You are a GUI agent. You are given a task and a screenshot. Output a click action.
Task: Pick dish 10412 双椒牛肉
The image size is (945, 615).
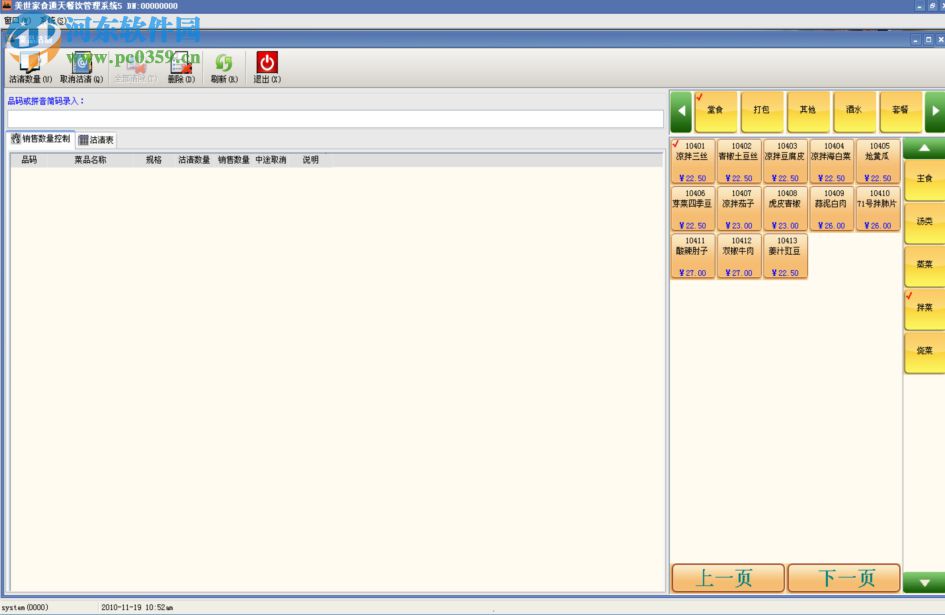pyautogui.click(x=739, y=256)
